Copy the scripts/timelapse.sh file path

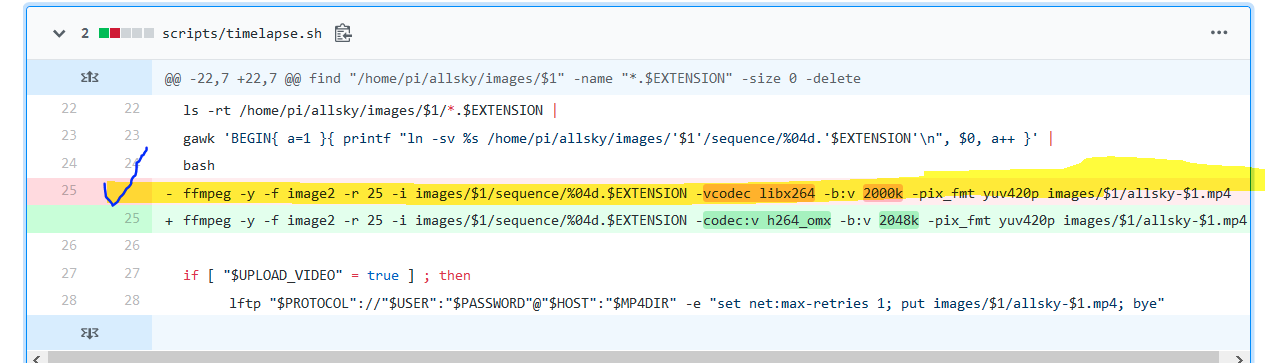343,33
